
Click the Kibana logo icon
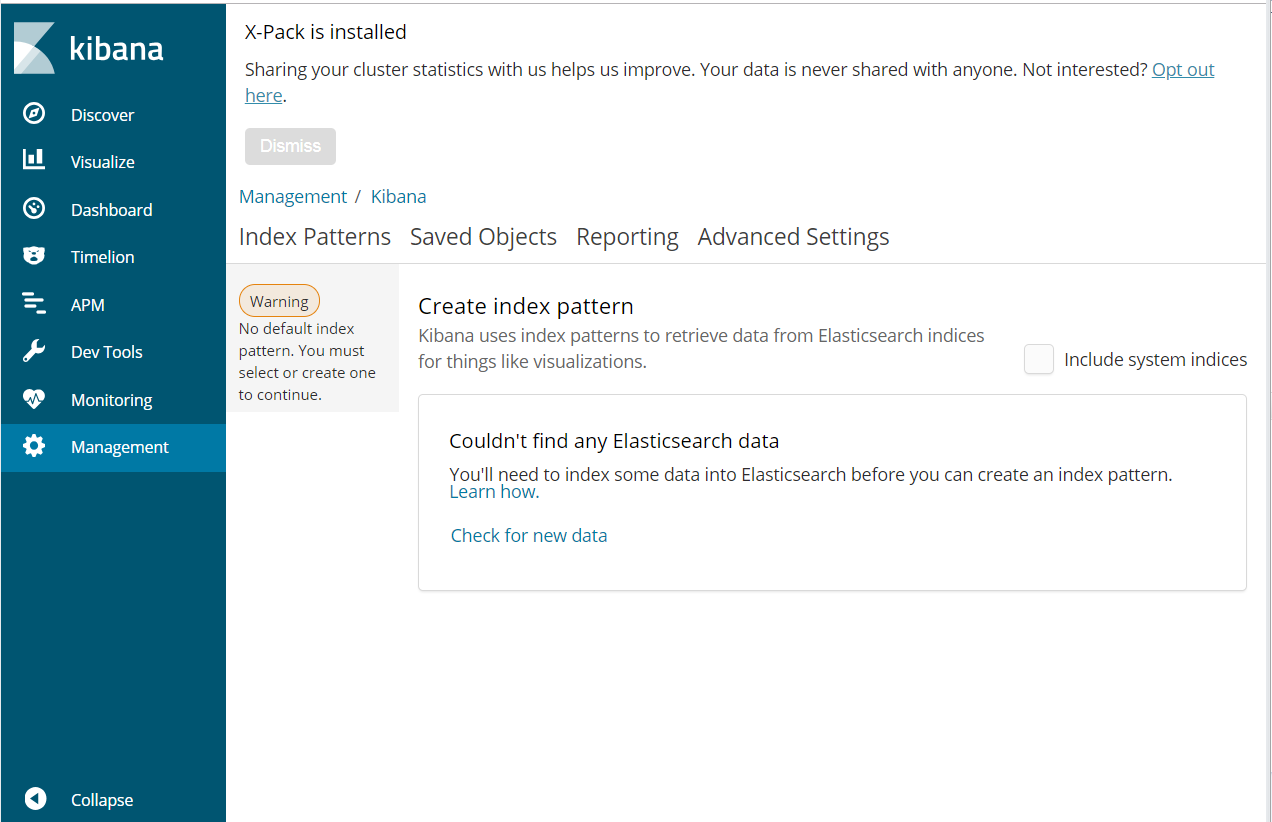point(35,48)
